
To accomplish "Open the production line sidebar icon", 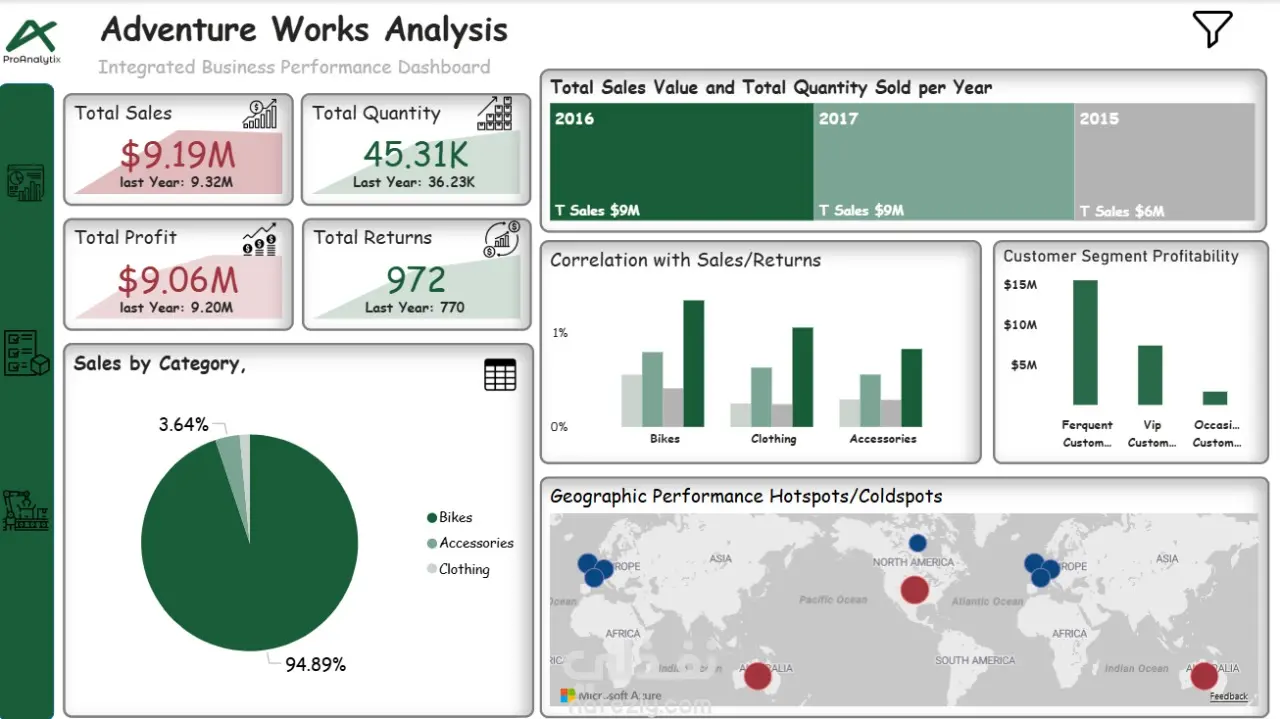I will [26, 510].
